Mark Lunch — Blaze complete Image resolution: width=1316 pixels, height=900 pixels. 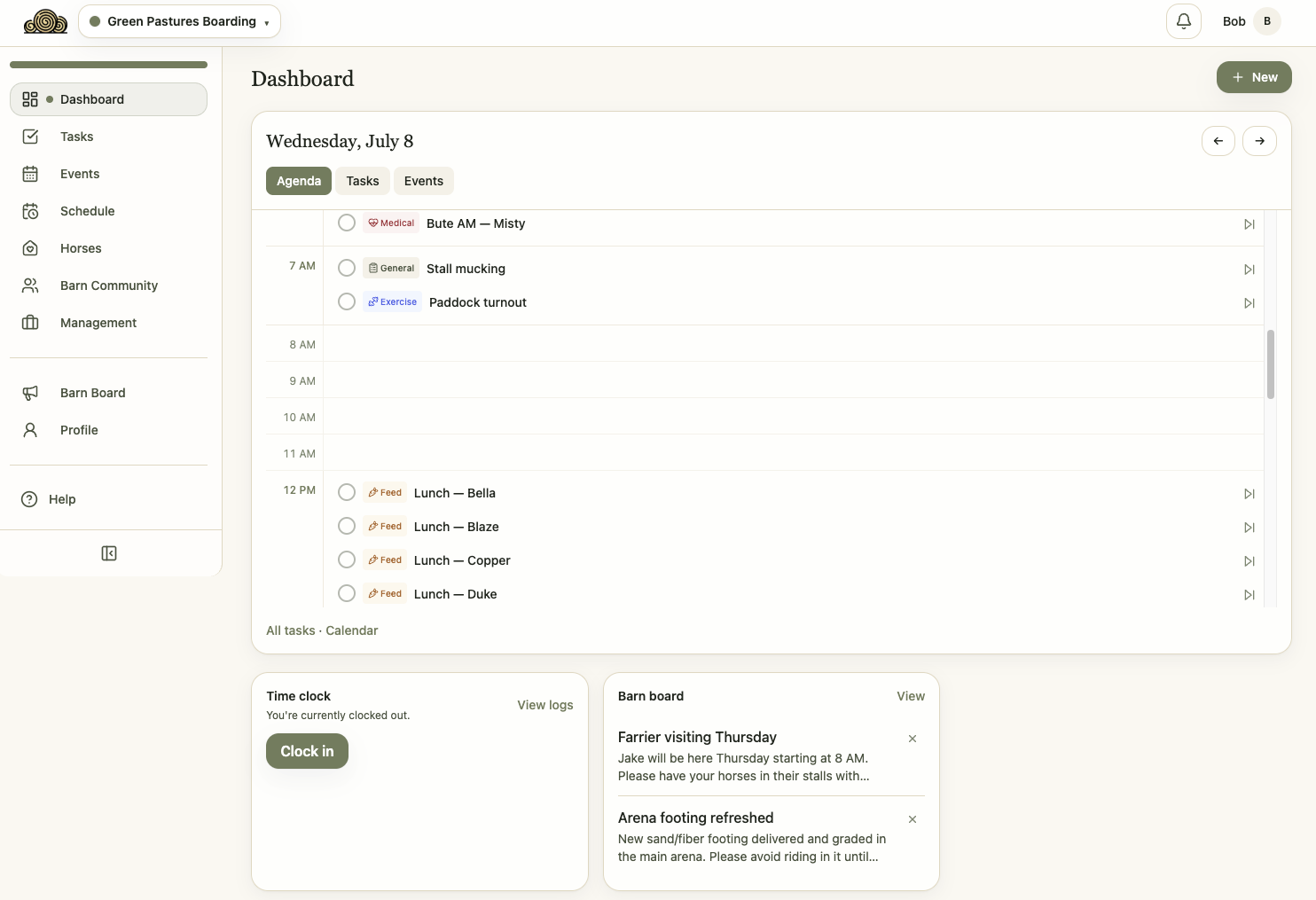[347, 527]
